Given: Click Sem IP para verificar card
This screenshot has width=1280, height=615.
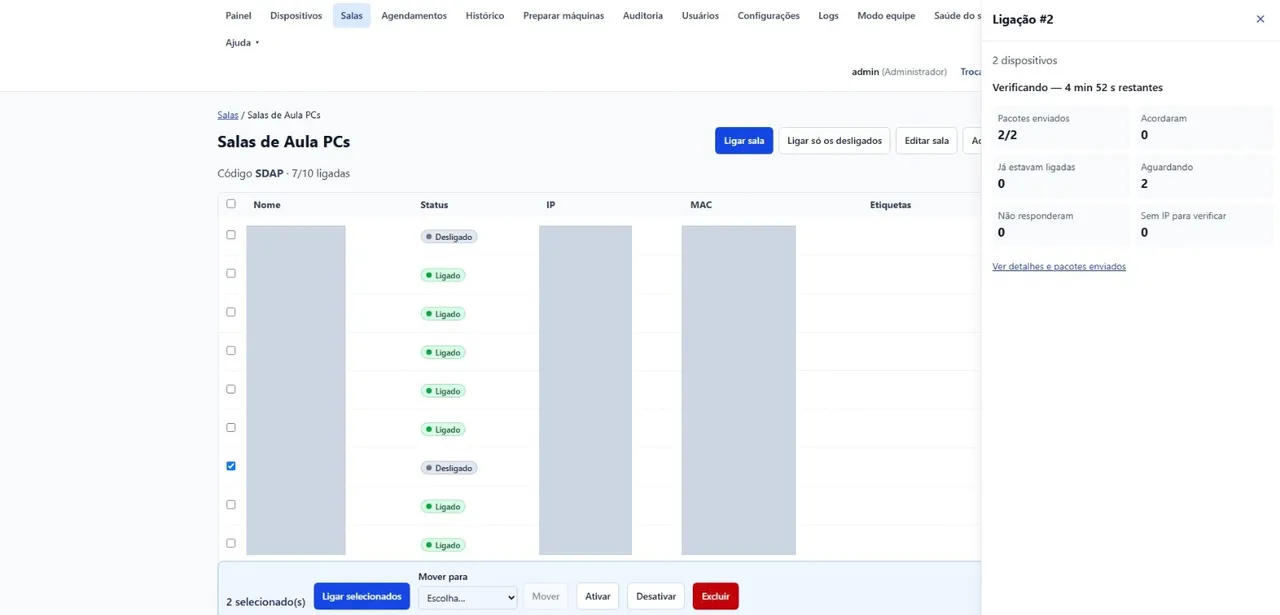Looking at the screenshot, I should click(1204, 225).
